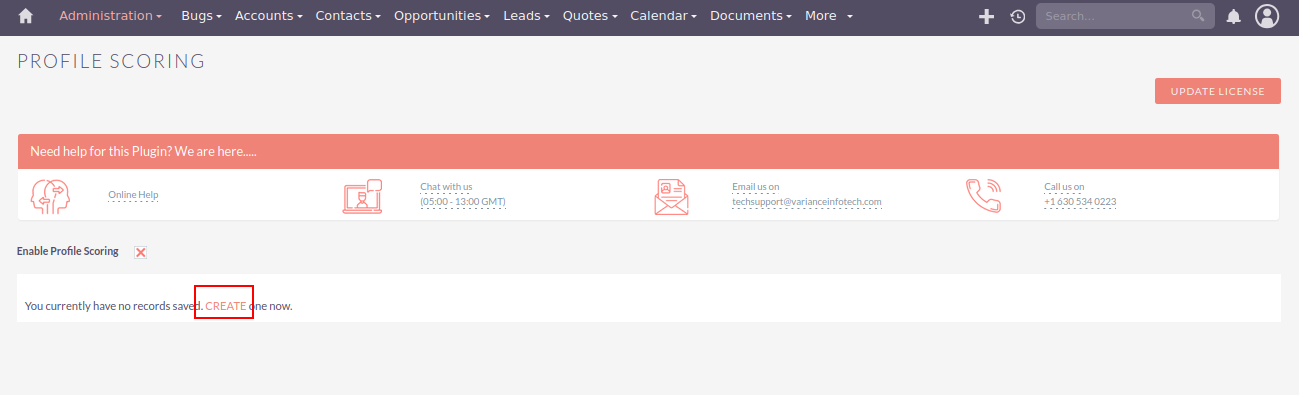Viewport: 1299px width, 395px height.
Task: Click the 'Need help for this Plugin?' banner
Action: pyautogui.click(x=648, y=152)
